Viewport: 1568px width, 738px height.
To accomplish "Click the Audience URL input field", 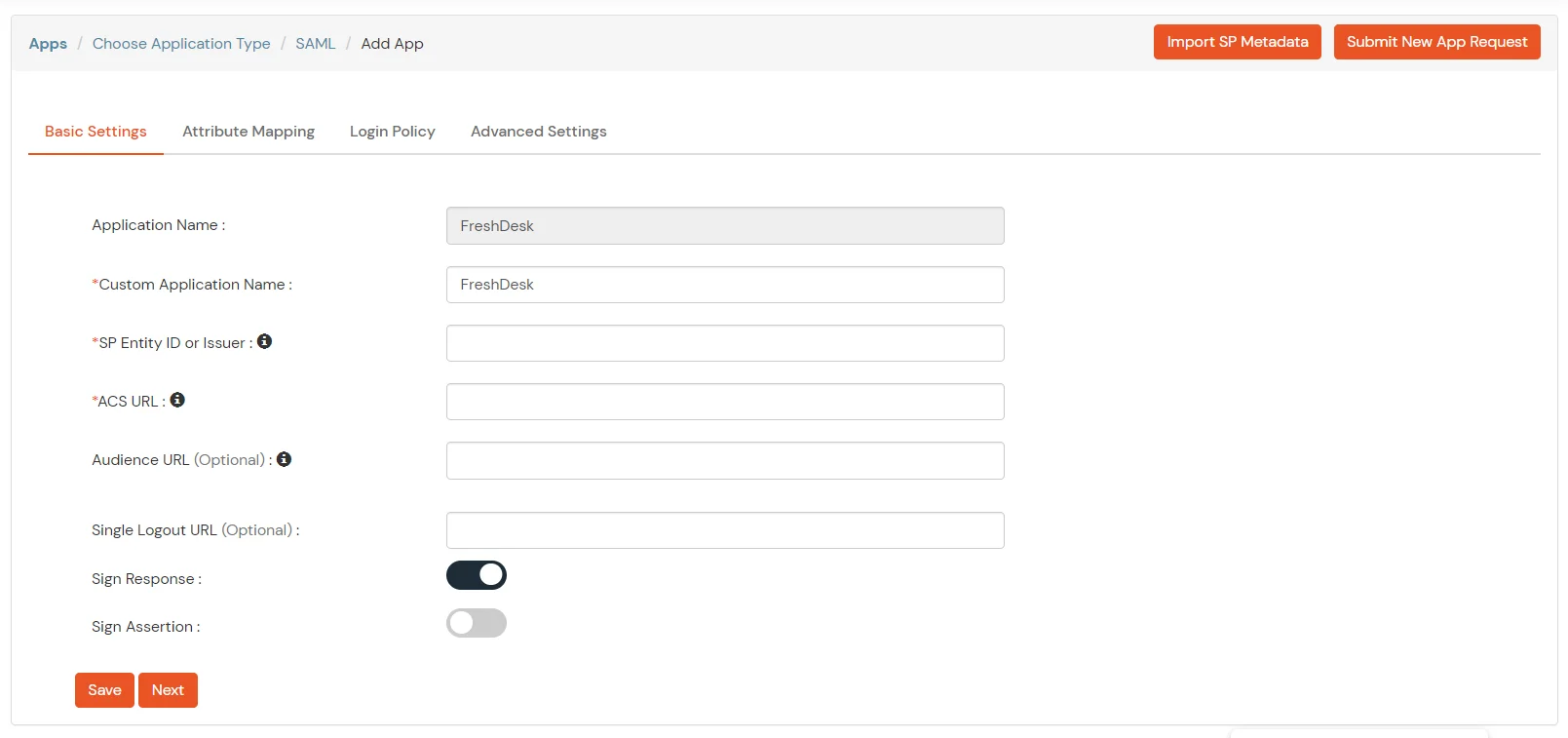I will pos(725,461).
